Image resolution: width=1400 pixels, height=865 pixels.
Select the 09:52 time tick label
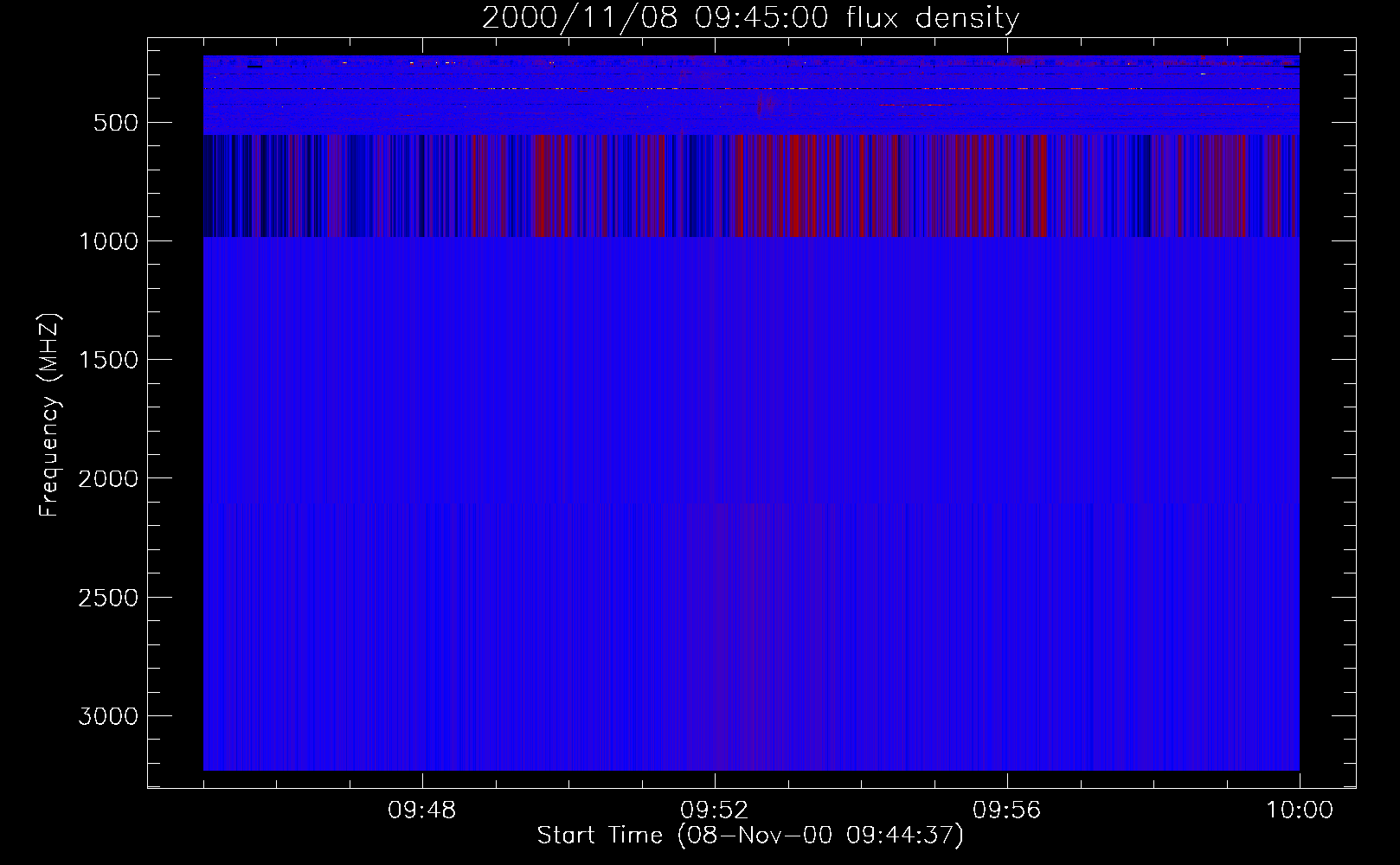click(x=714, y=811)
